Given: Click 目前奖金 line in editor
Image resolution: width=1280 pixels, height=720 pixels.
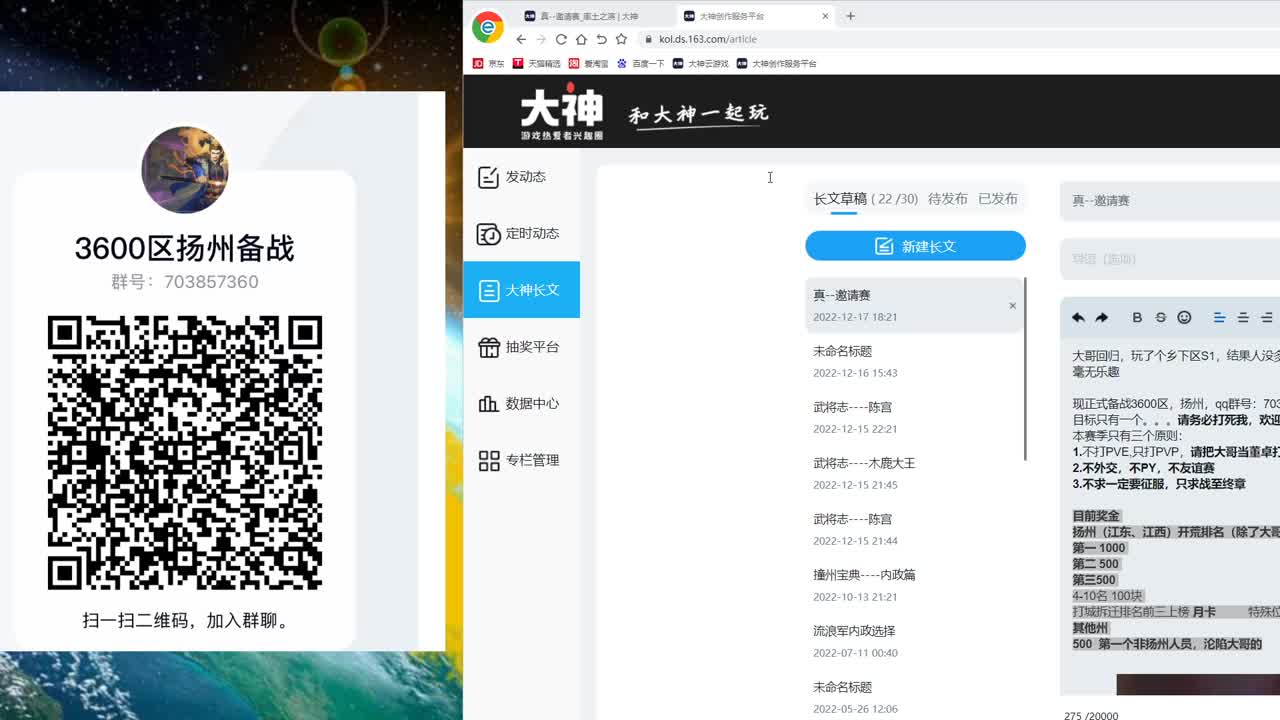Looking at the screenshot, I should click(1096, 516).
